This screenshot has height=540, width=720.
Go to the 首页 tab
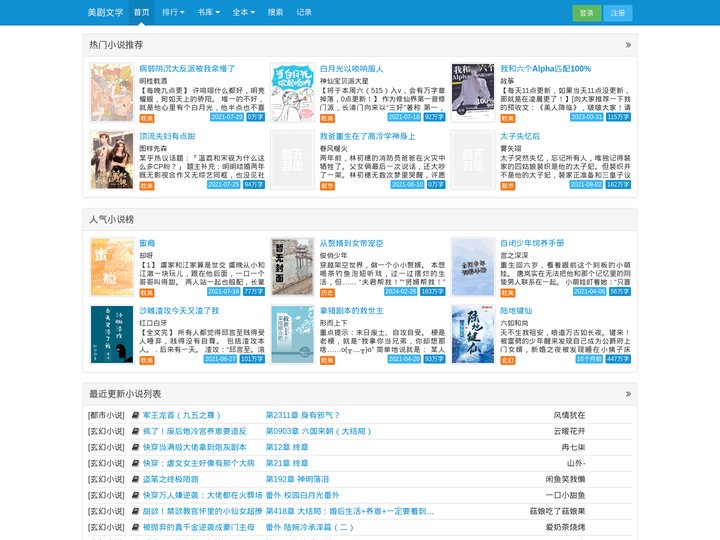tap(141, 12)
